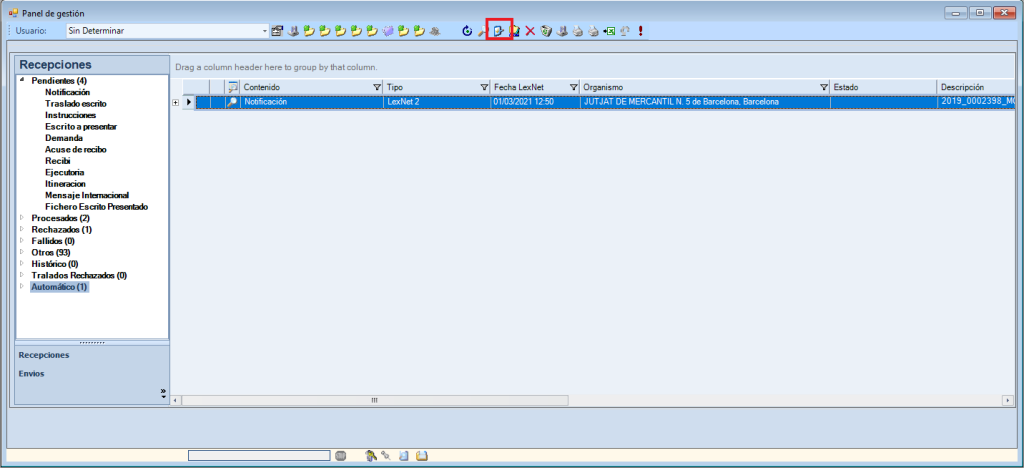Switch to the Envíos panel
Image resolution: width=1024 pixels, height=468 pixels.
pos(31,374)
